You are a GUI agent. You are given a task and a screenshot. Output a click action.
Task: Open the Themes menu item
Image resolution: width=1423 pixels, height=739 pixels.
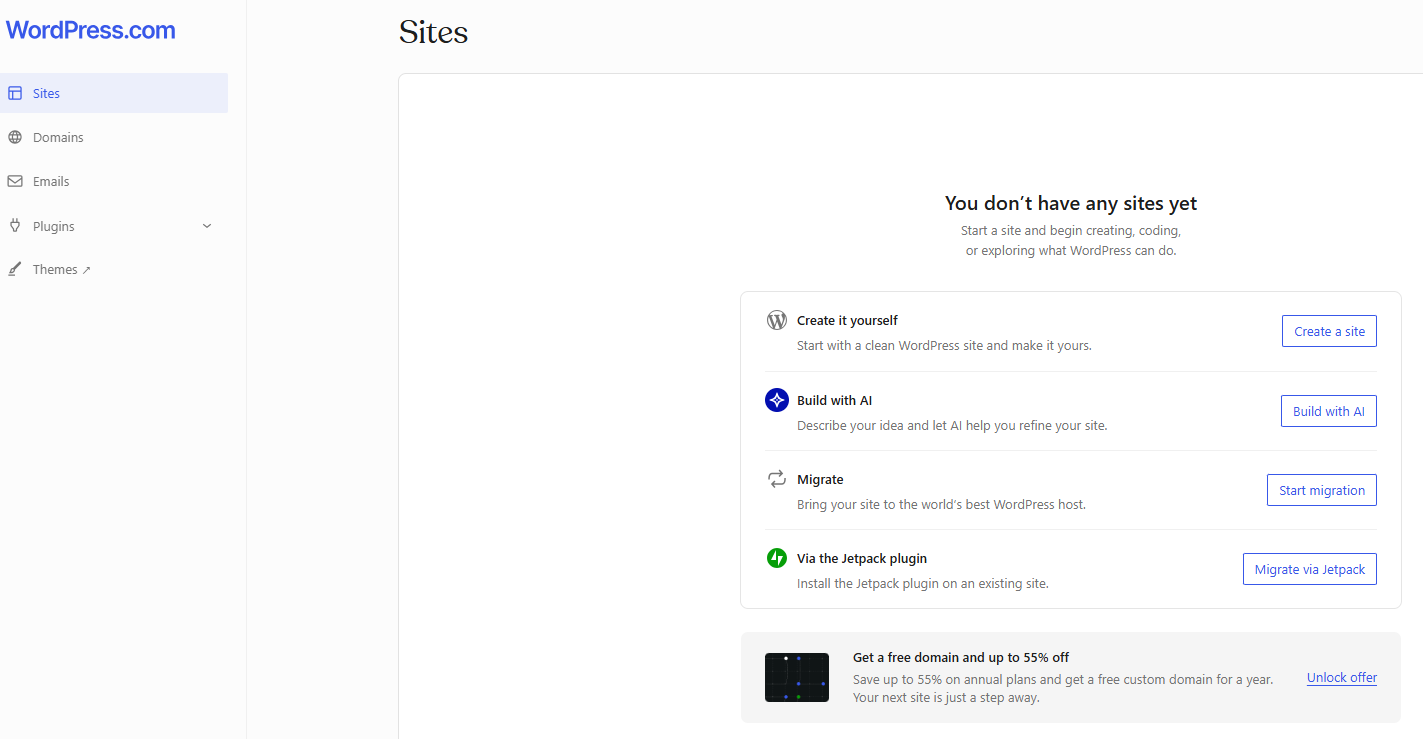(x=114, y=269)
